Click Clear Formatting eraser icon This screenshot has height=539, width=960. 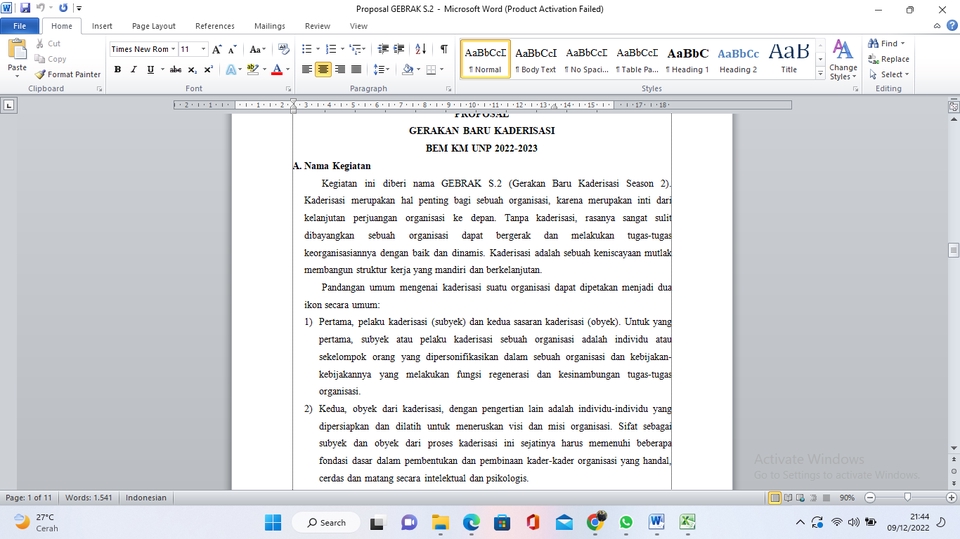point(283,49)
